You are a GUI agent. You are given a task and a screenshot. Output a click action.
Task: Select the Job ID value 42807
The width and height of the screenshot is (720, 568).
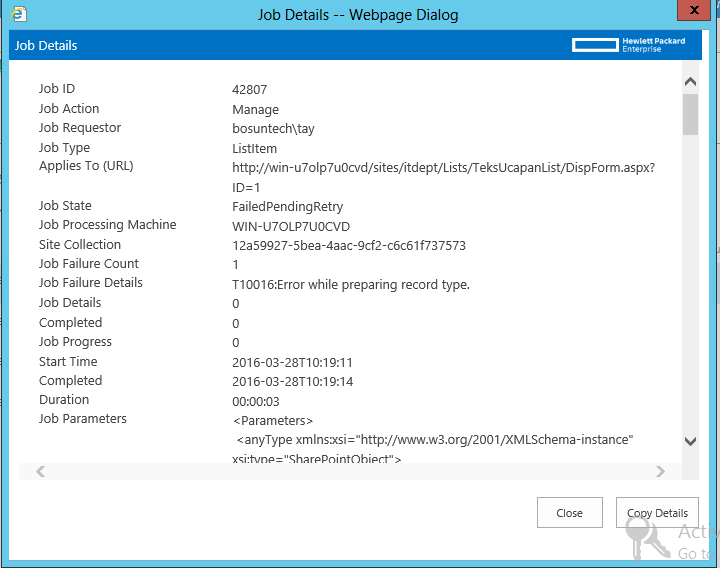(x=249, y=90)
